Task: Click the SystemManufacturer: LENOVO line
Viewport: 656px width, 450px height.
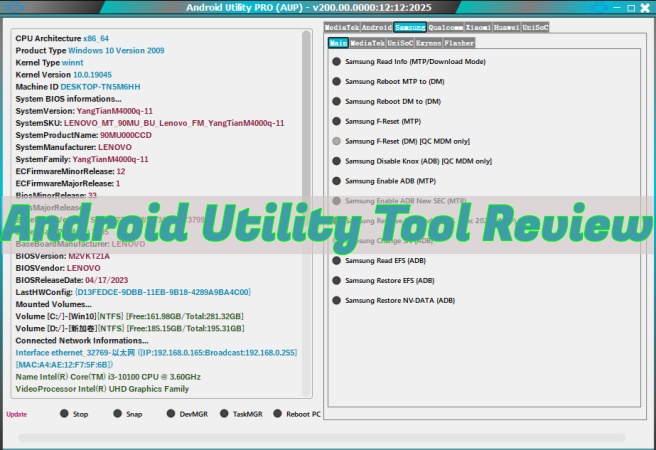Action: 74,147
